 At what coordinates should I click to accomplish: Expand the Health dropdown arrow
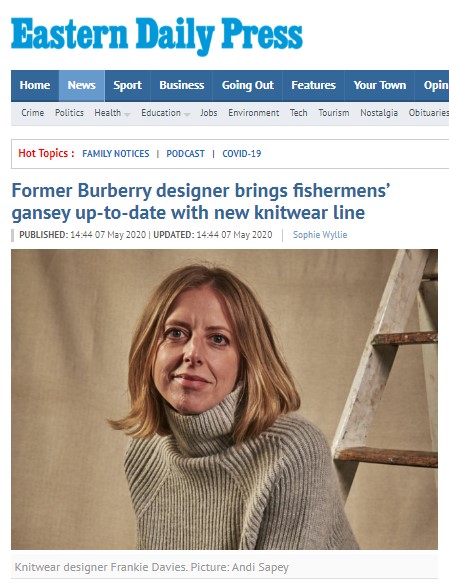pos(127,115)
